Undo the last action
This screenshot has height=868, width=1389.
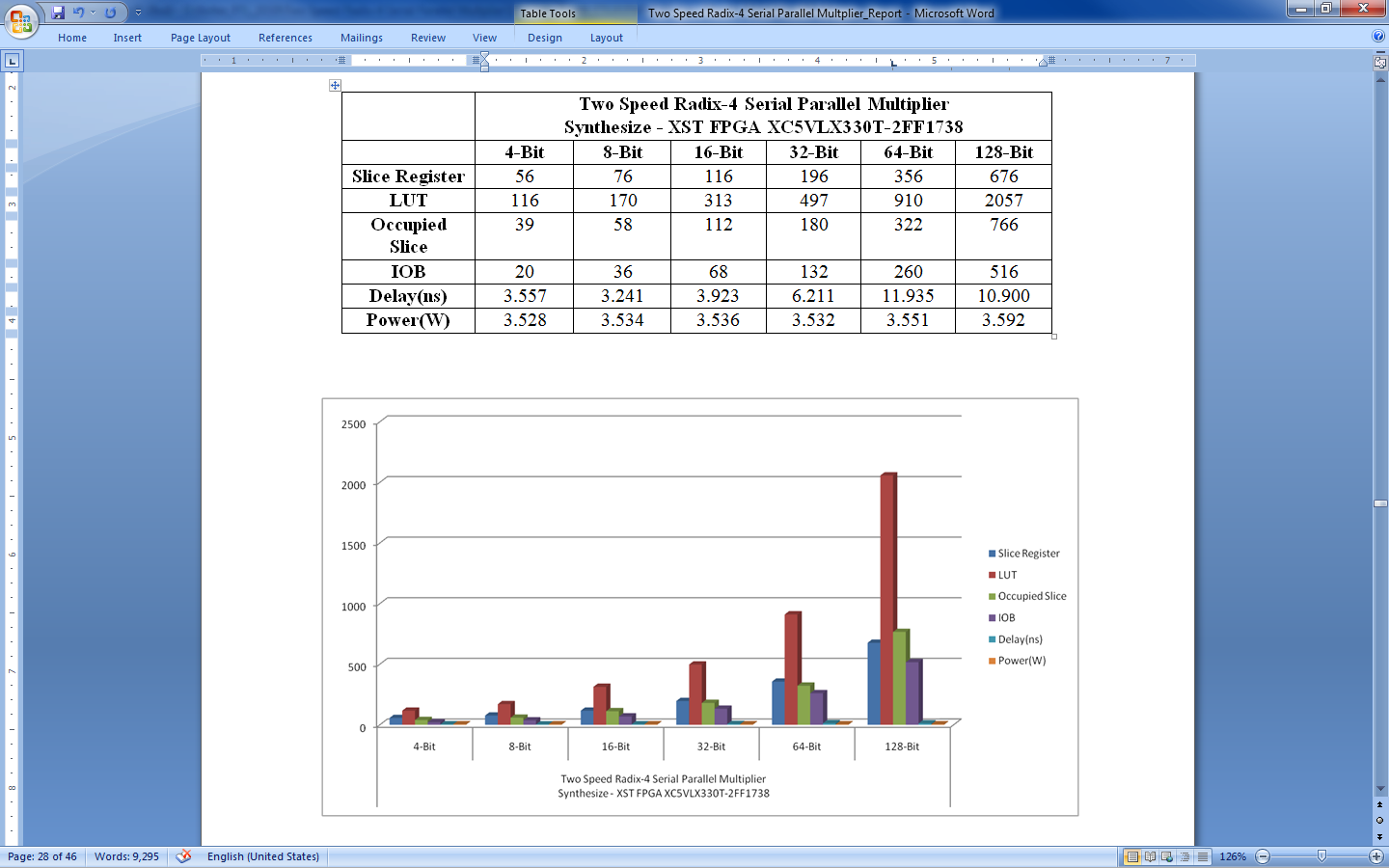point(78,13)
